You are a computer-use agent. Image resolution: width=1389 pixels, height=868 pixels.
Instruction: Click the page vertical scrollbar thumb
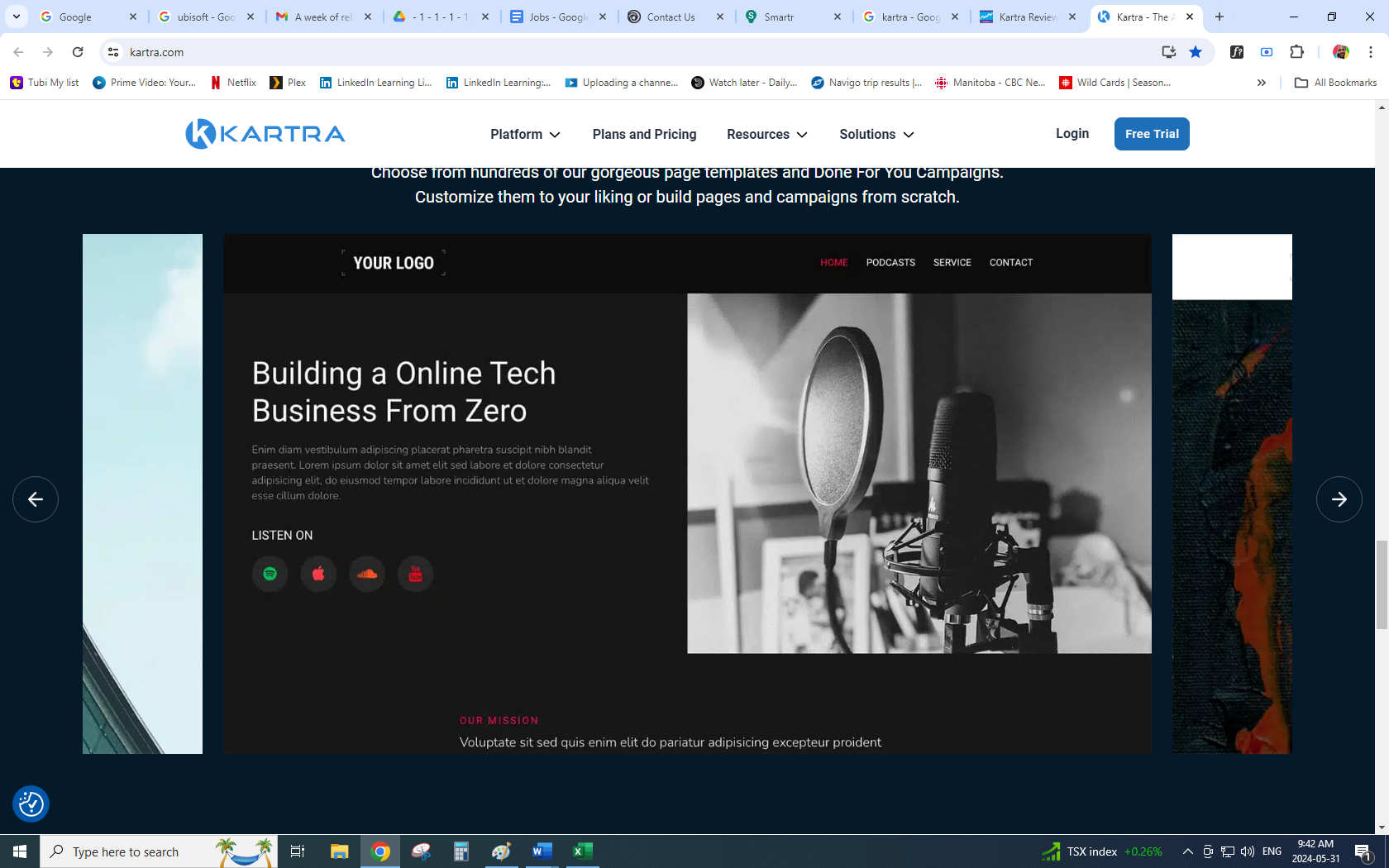pyautogui.click(x=1382, y=584)
